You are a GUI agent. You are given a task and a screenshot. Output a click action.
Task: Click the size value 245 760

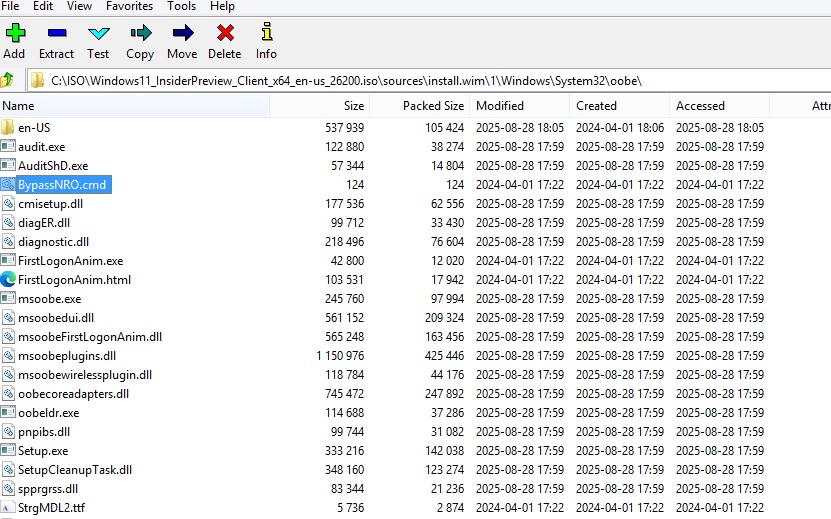click(x=344, y=298)
